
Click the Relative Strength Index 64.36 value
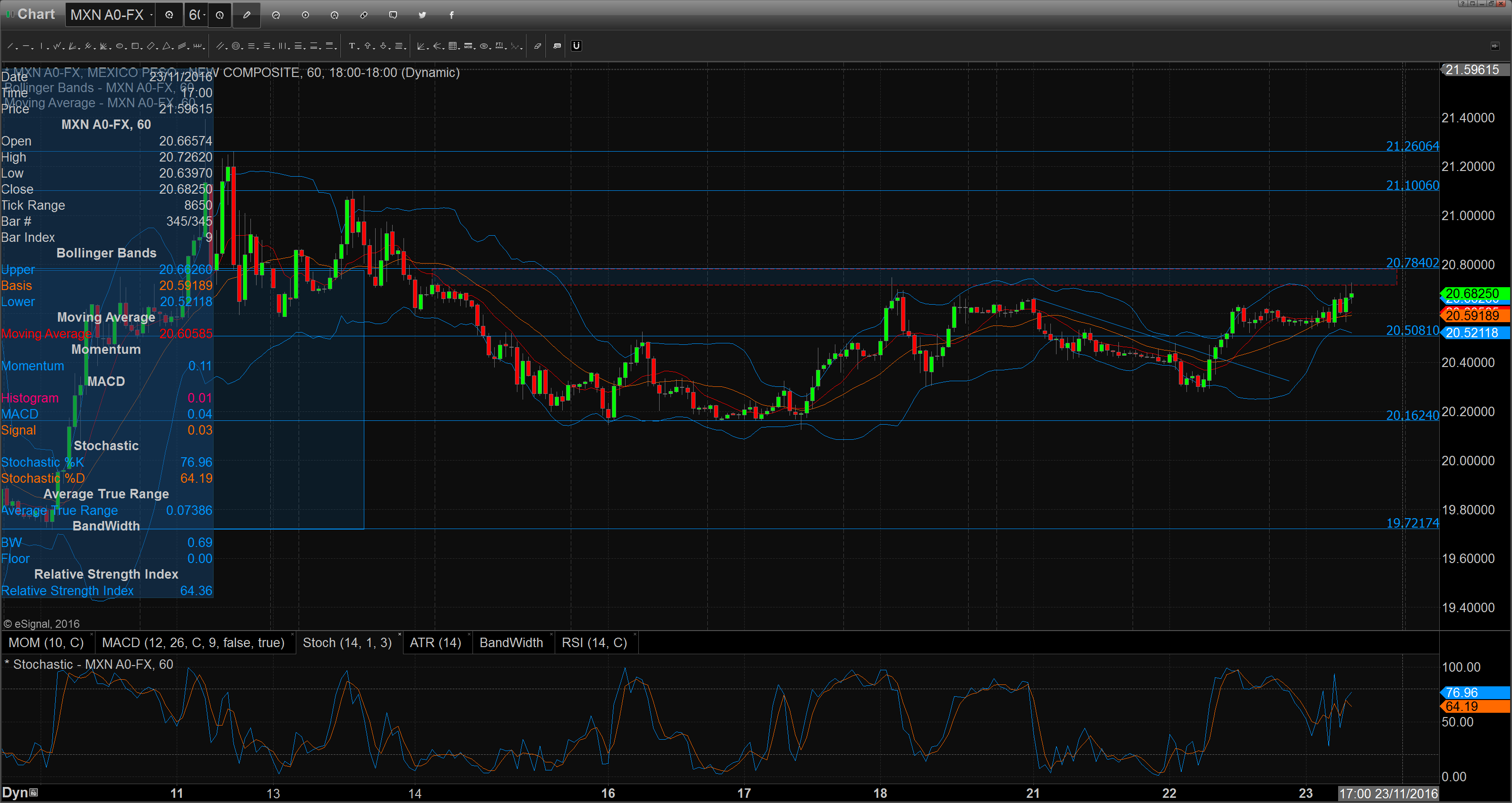tap(196, 590)
